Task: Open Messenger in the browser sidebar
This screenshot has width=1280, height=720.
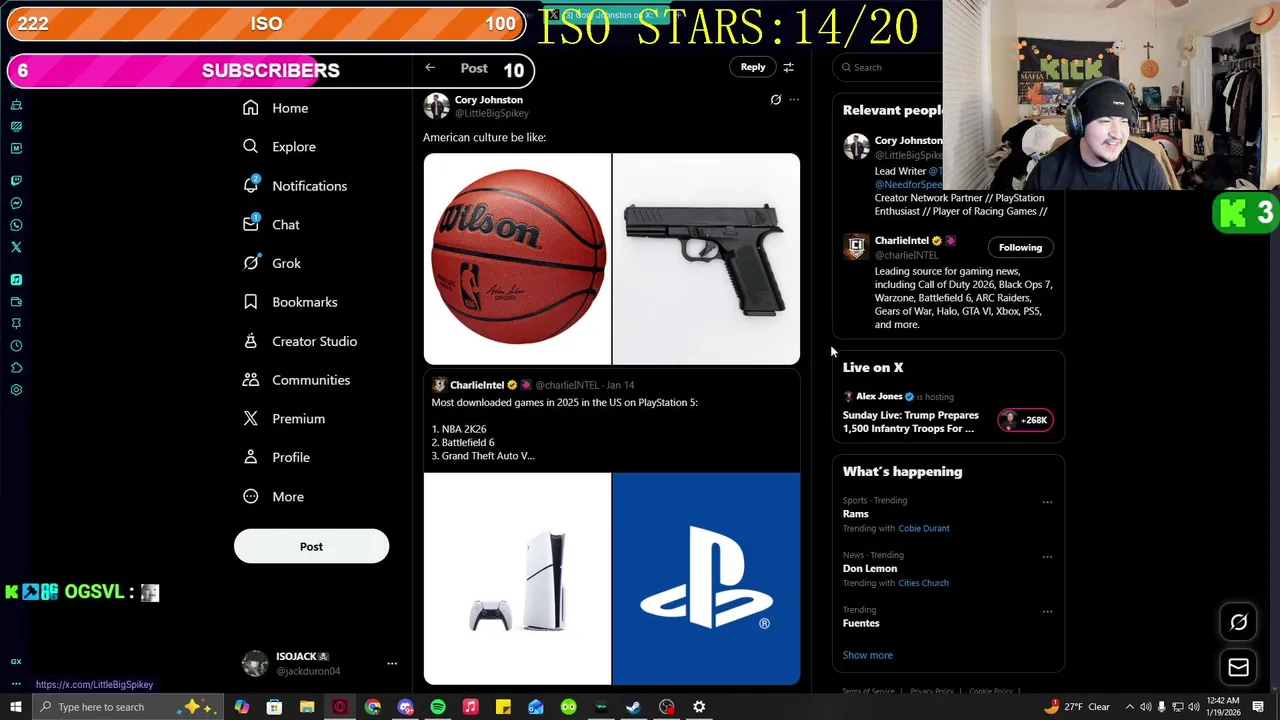Action: [16, 203]
